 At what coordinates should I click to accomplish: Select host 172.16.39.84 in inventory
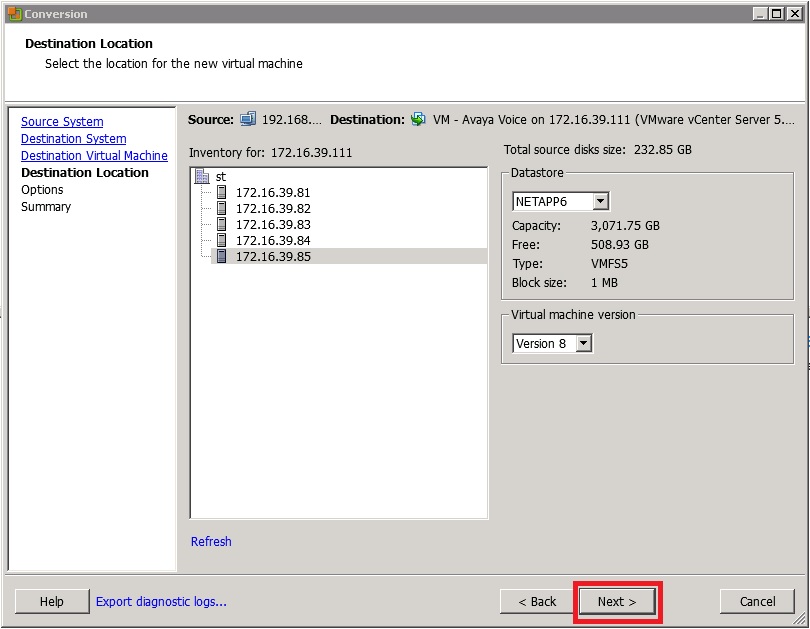tap(273, 241)
